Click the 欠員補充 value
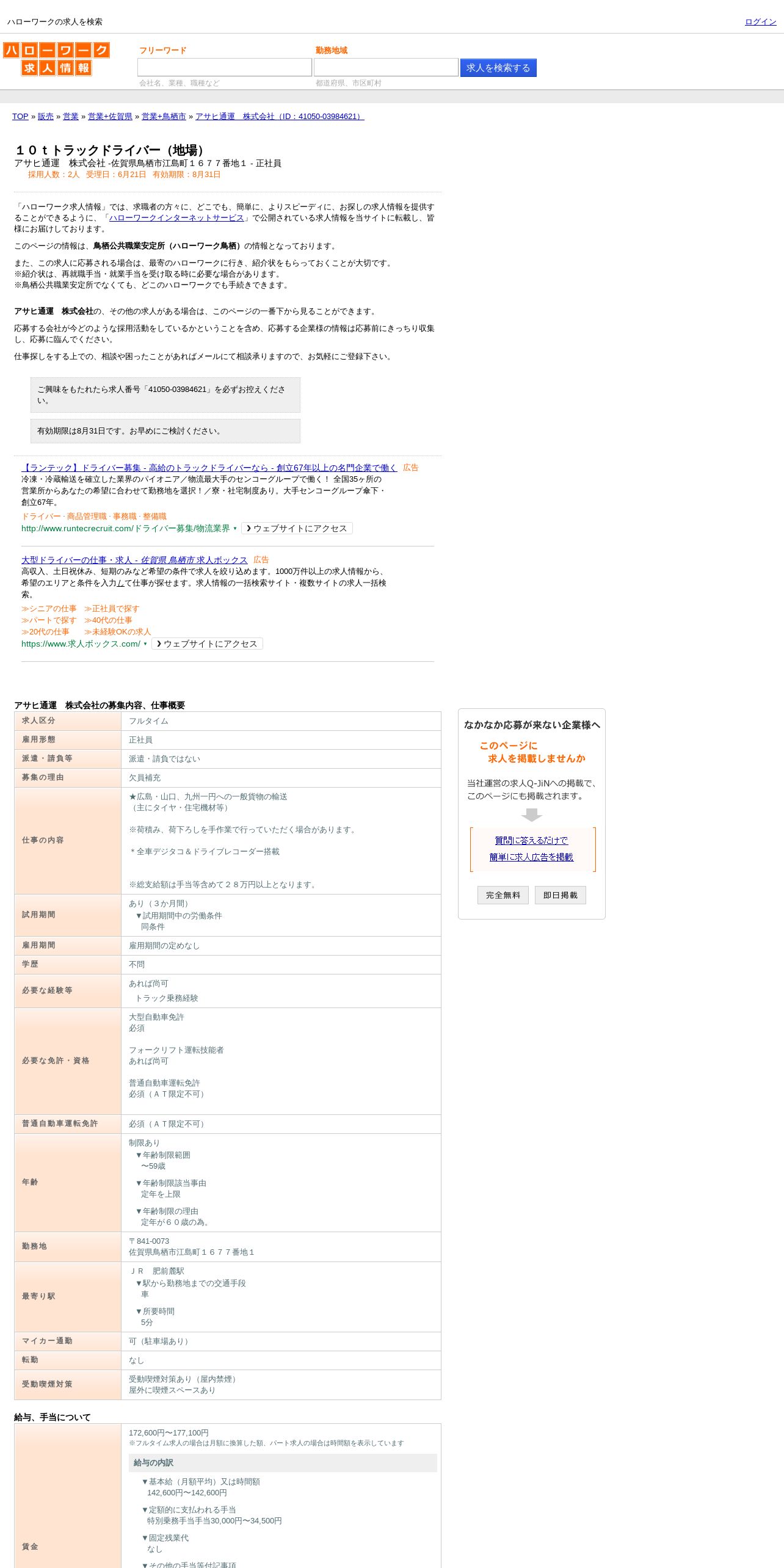The height and width of the screenshot is (1568, 784). (145, 778)
